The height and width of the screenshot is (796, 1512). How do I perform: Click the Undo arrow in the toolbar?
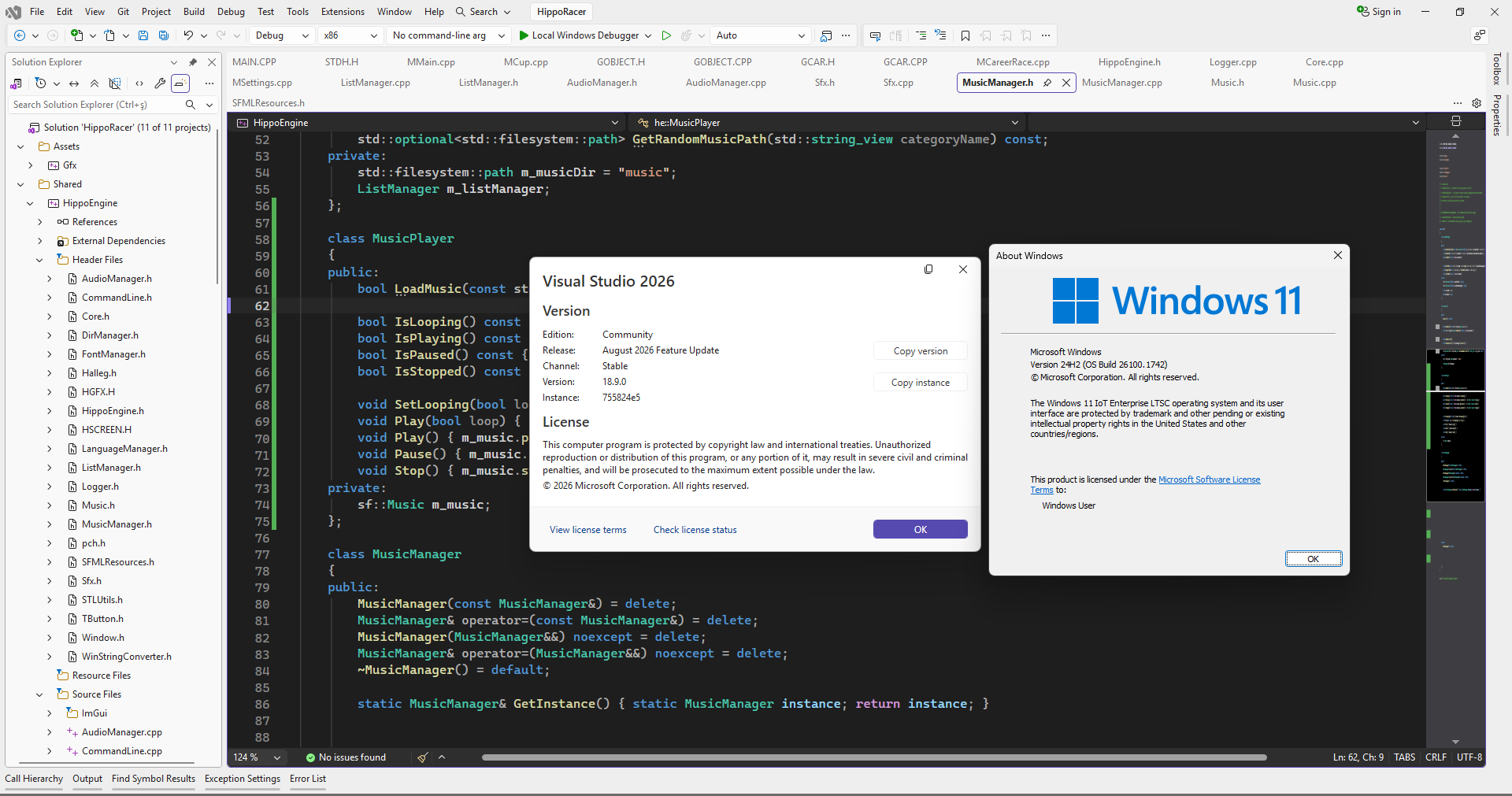tap(188, 35)
